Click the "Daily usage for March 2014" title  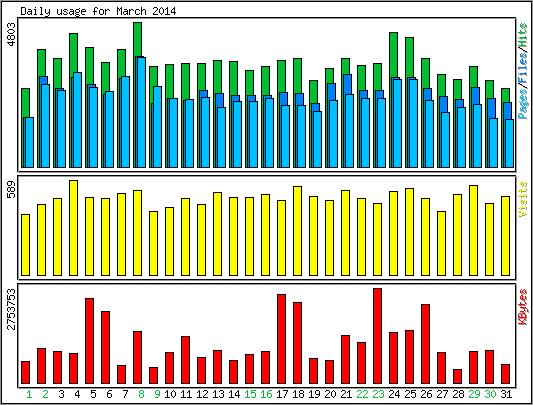click(x=98, y=11)
